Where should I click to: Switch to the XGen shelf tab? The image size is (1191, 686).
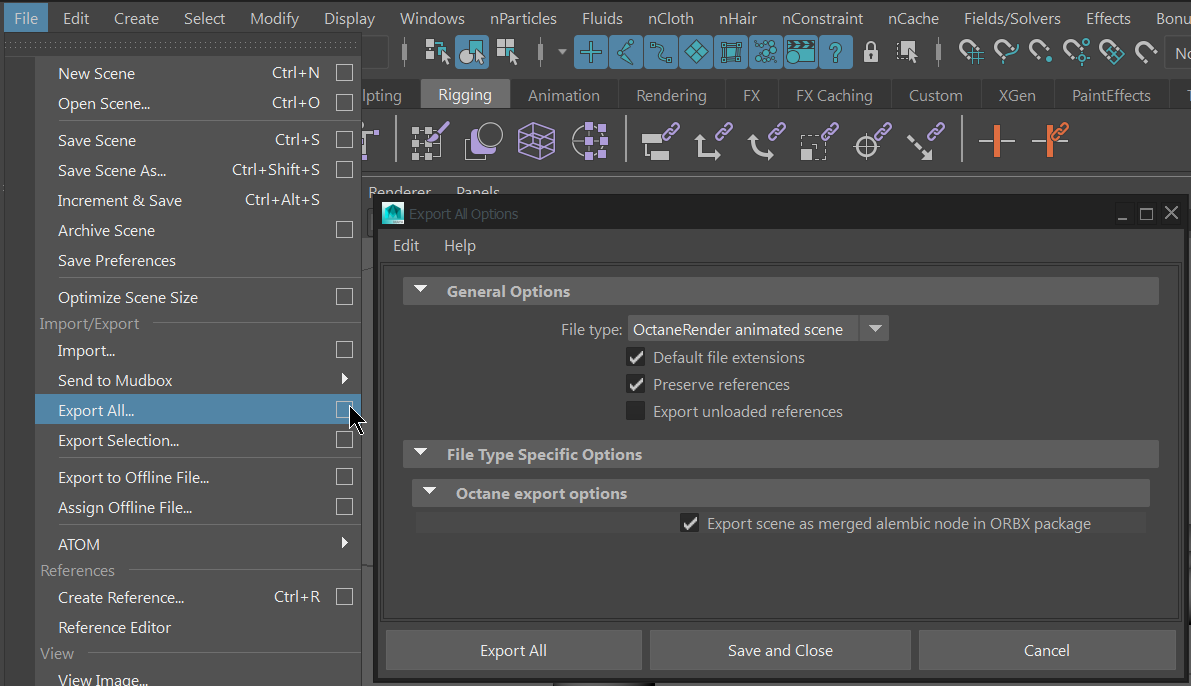click(x=1016, y=96)
